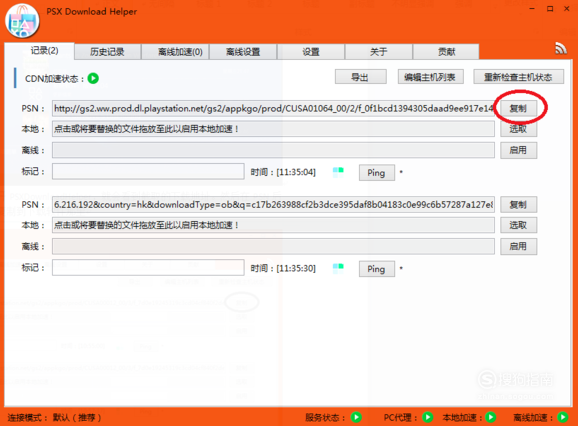The image size is (578, 426).
Task: Click 启用 for the first record's offline row
Action: point(518,150)
